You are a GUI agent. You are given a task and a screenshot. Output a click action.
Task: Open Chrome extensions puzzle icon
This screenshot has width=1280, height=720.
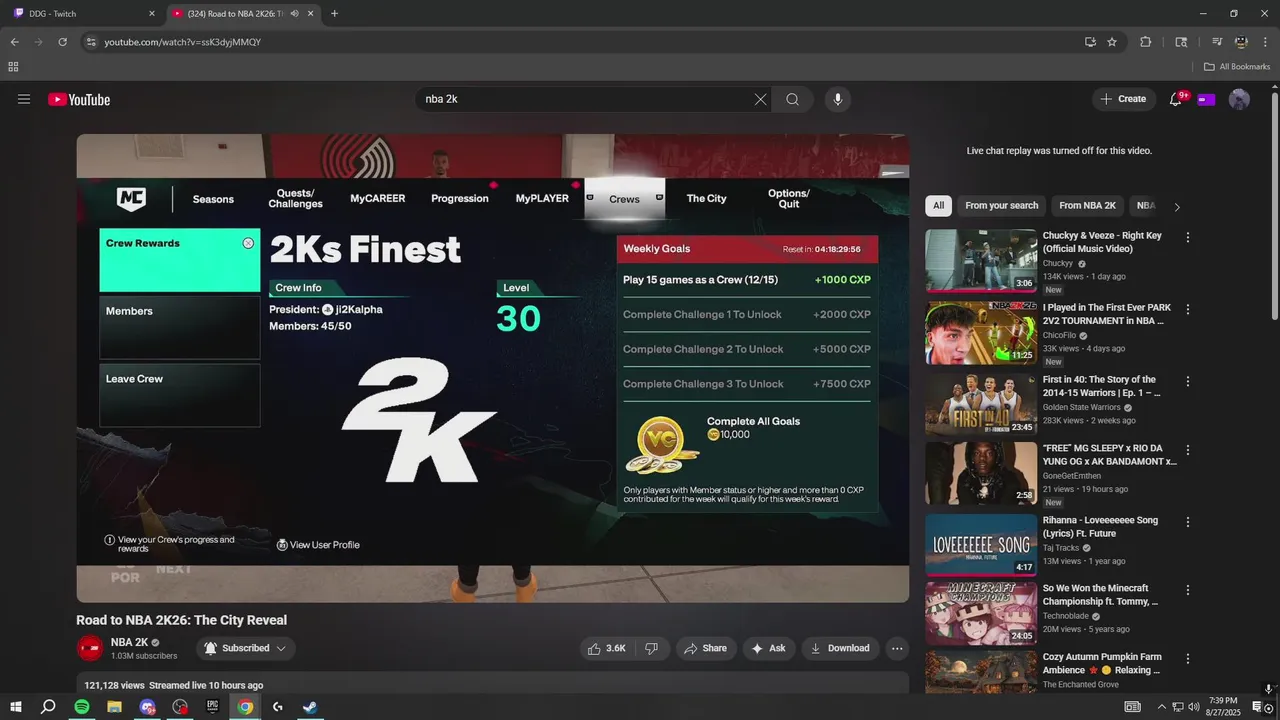pos(1146,42)
